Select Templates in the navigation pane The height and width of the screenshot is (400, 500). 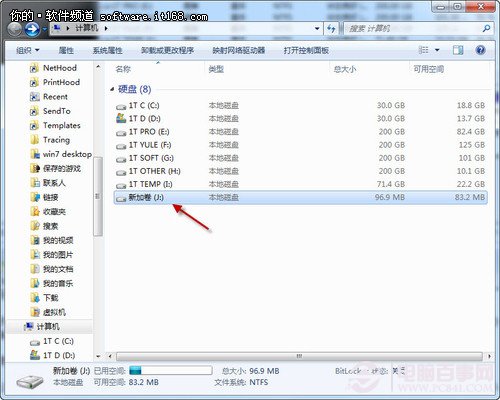pyautogui.click(x=62, y=125)
